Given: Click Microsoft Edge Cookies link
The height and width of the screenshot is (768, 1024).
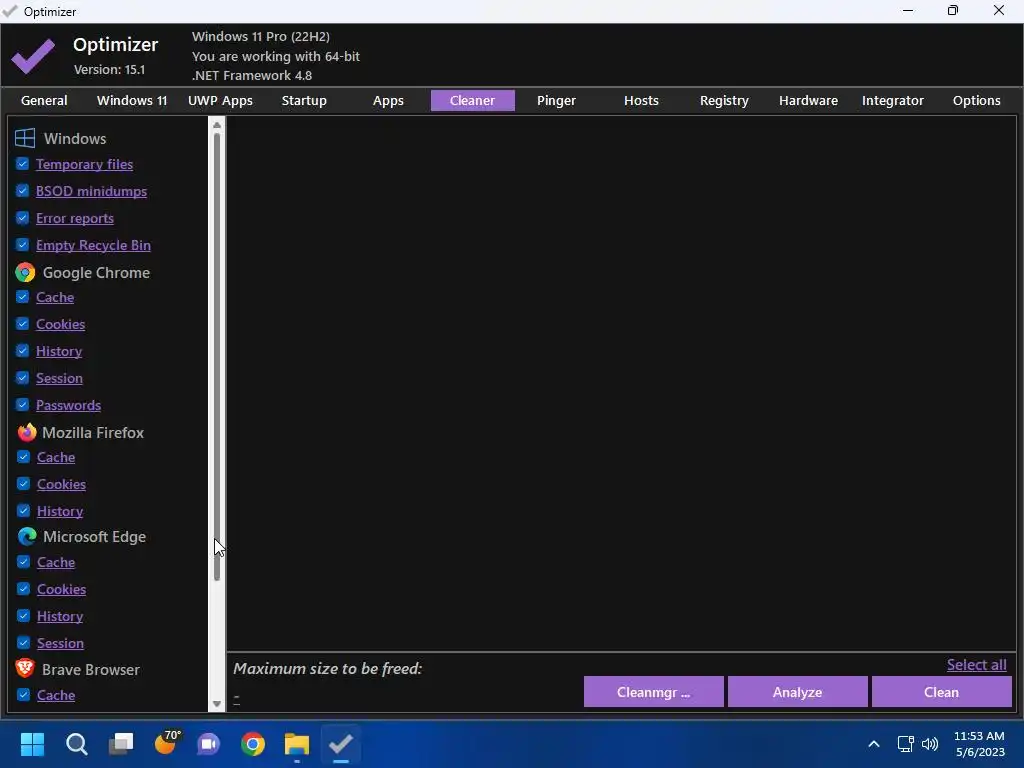Looking at the screenshot, I should click(61, 589).
